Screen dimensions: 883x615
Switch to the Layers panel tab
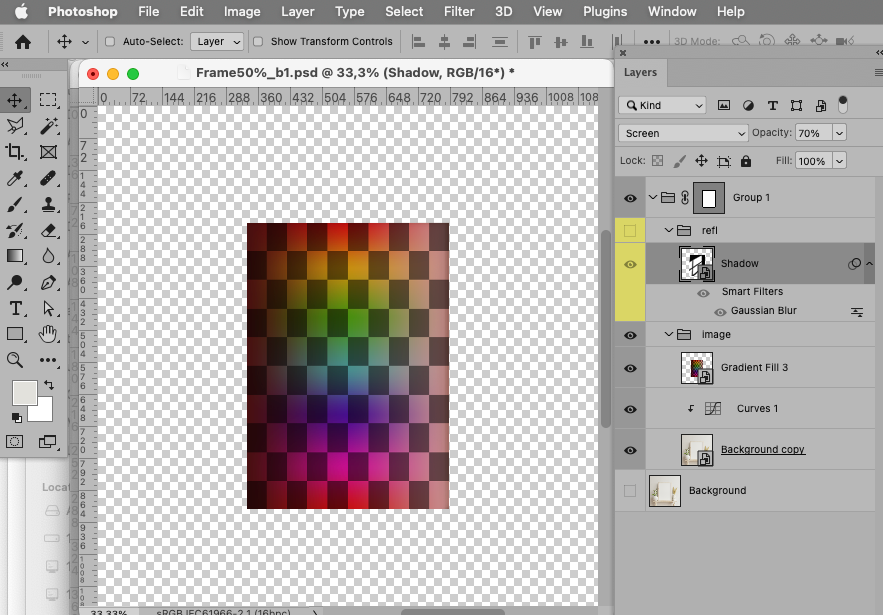(640, 72)
